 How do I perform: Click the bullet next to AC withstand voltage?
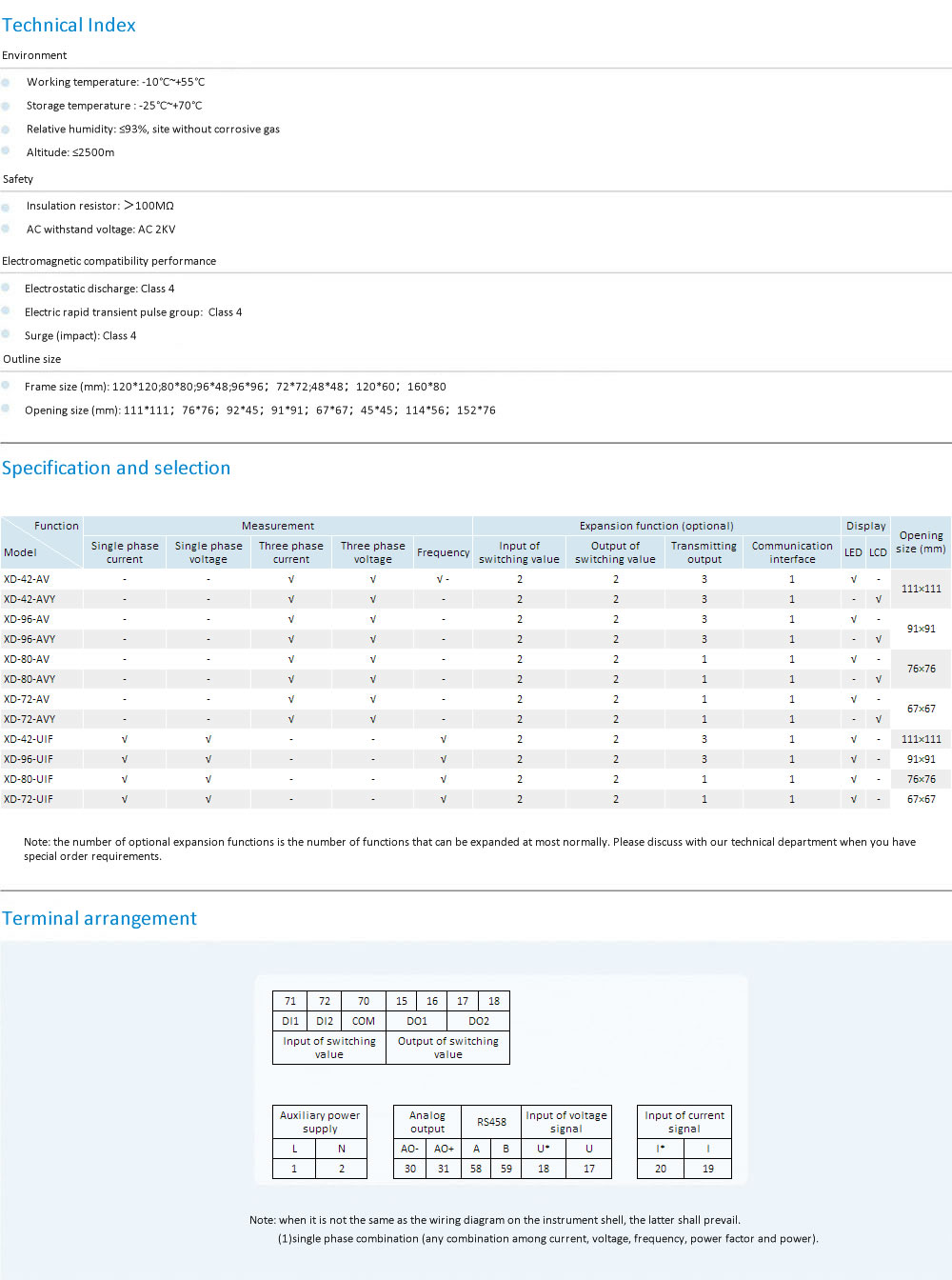(x=6, y=230)
